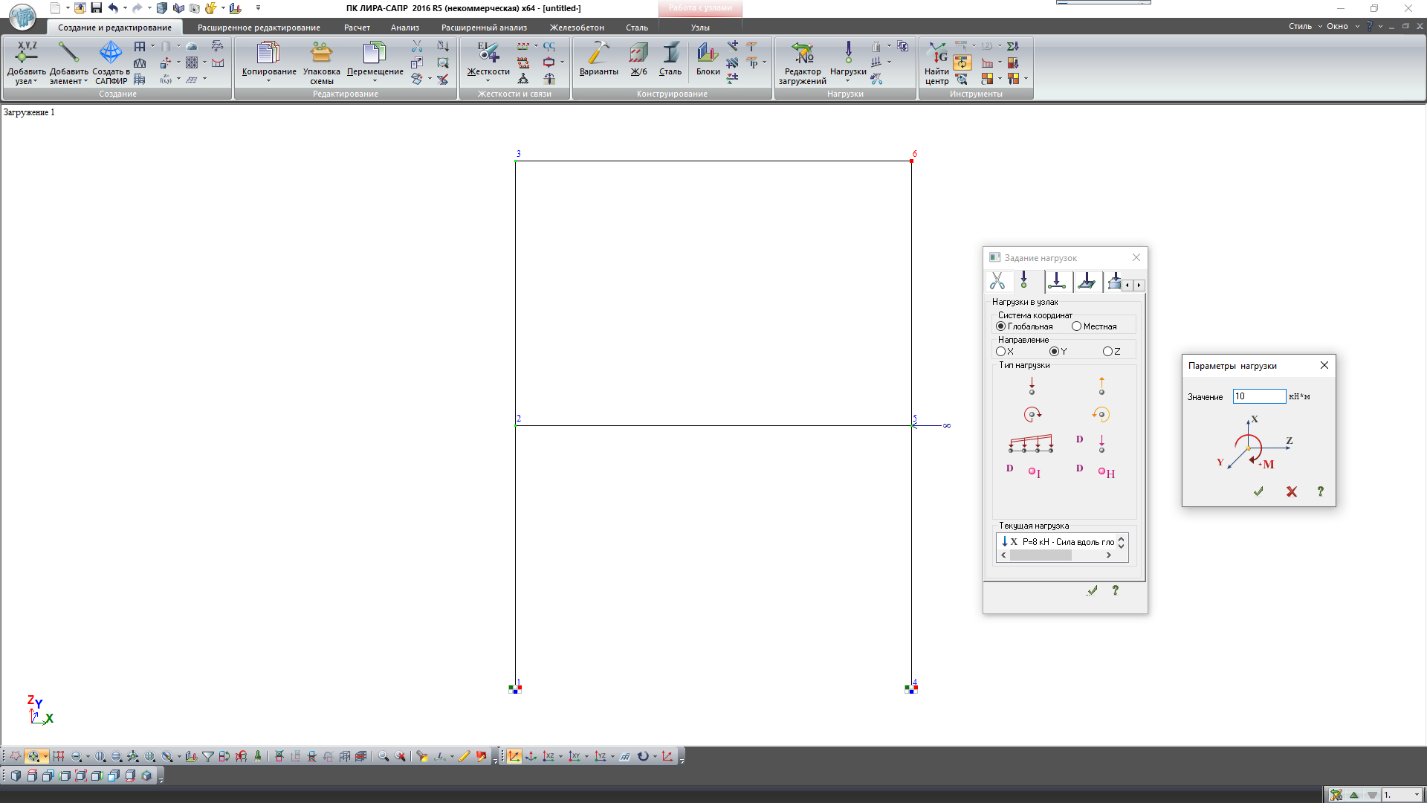Click the save icon in quick access toolbar
Viewport: 1427px width, 803px height.
[x=97, y=8]
